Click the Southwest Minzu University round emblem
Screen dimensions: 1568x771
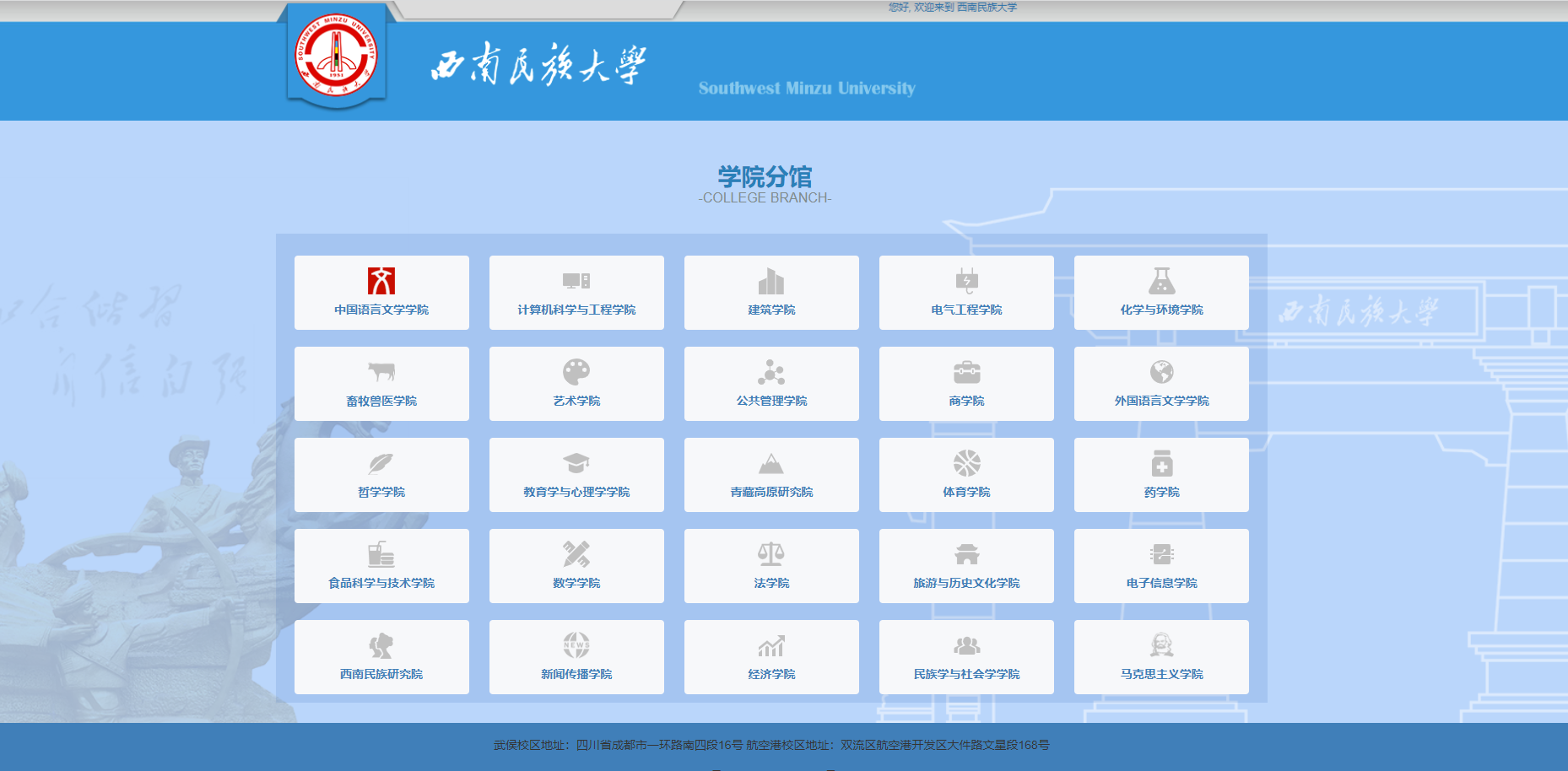336,55
